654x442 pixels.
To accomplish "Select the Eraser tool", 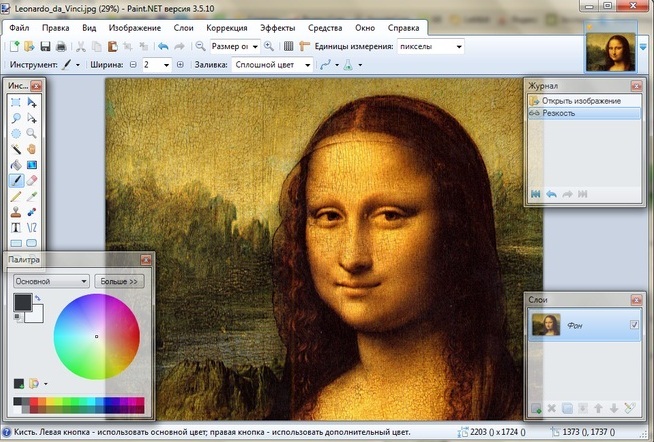I will pos(32,181).
